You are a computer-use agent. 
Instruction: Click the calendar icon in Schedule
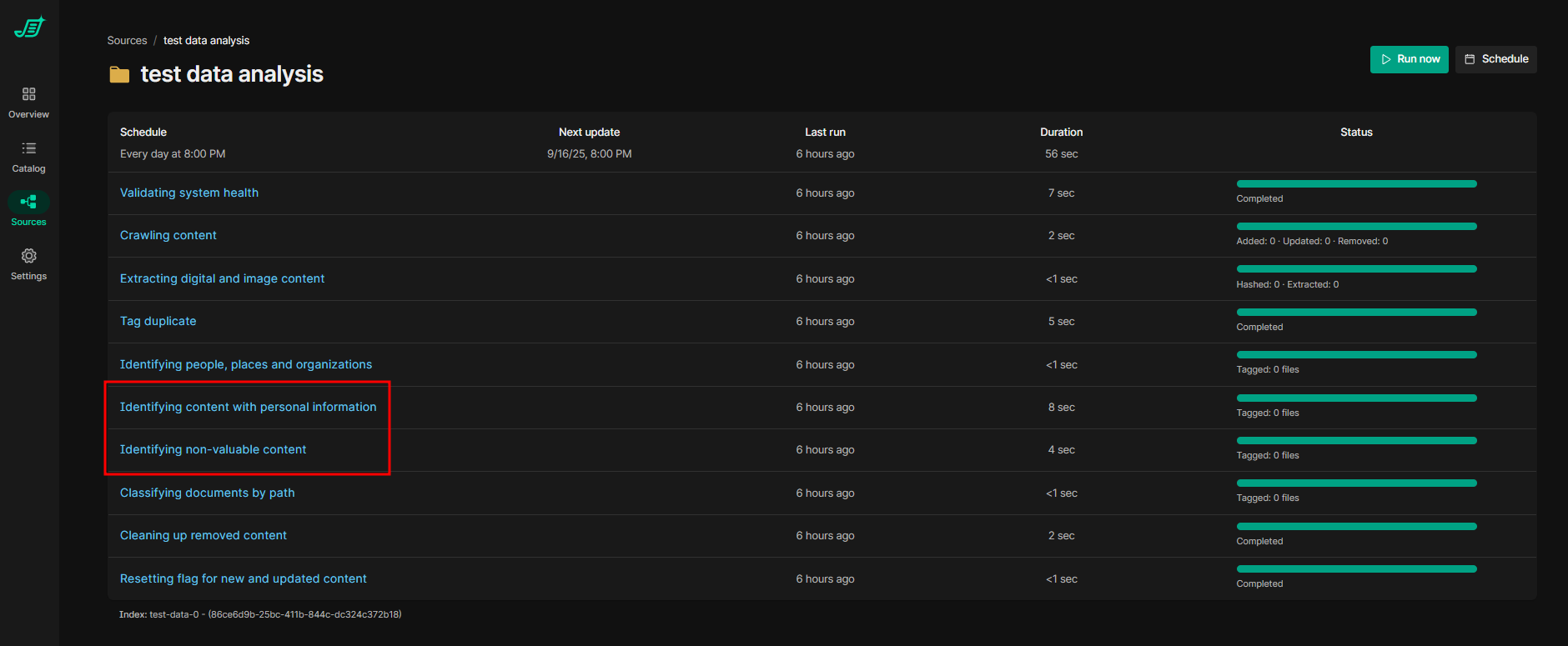tap(1470, 59)
